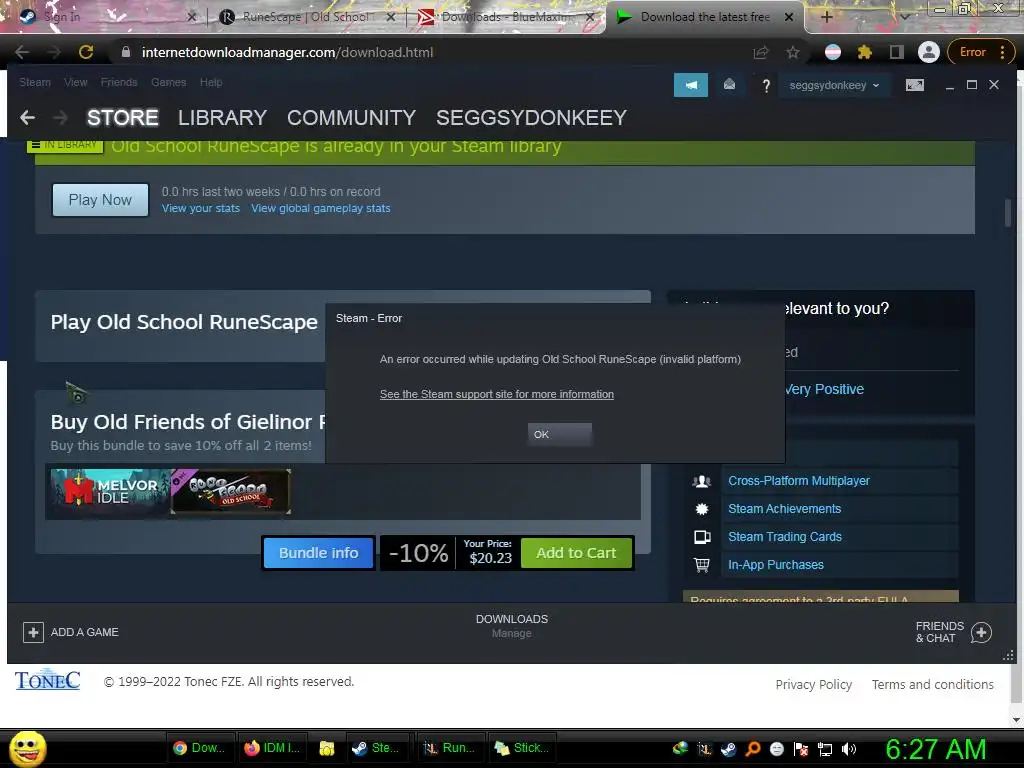Click the Tonec logo on webpage

48,680
